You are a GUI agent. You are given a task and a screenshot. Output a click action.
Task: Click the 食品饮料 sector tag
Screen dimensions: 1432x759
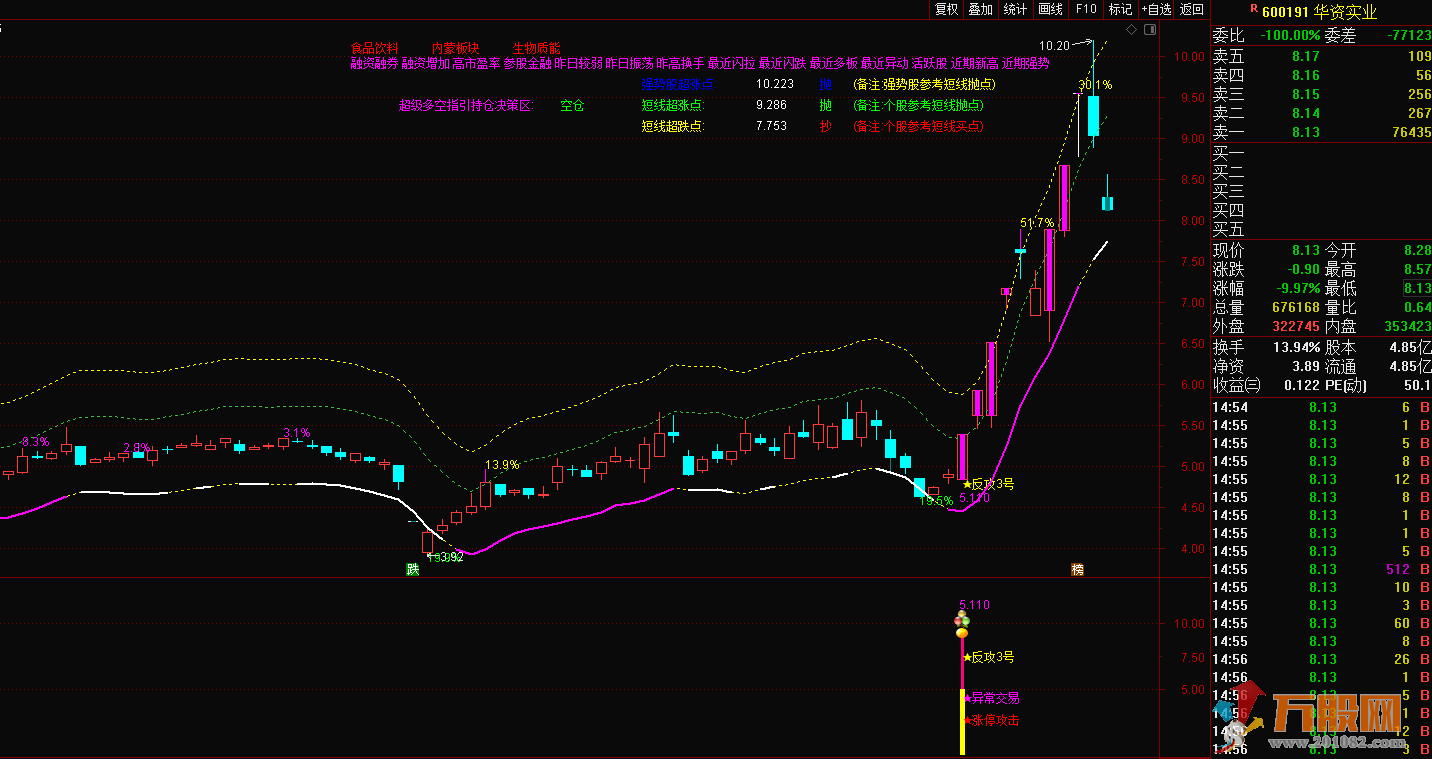tap(374, 48)
